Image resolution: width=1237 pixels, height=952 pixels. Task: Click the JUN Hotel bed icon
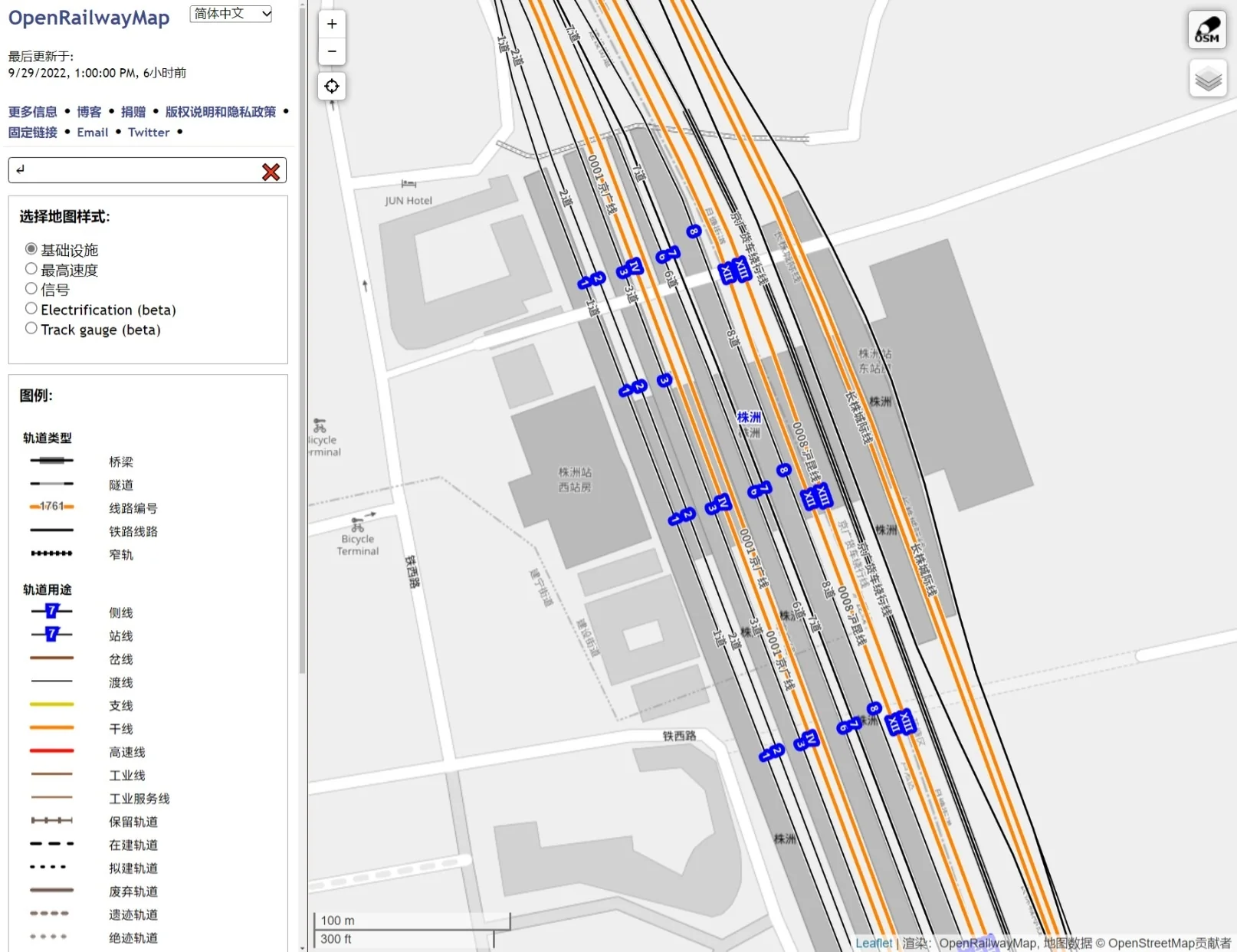click(x=409, y=184)
